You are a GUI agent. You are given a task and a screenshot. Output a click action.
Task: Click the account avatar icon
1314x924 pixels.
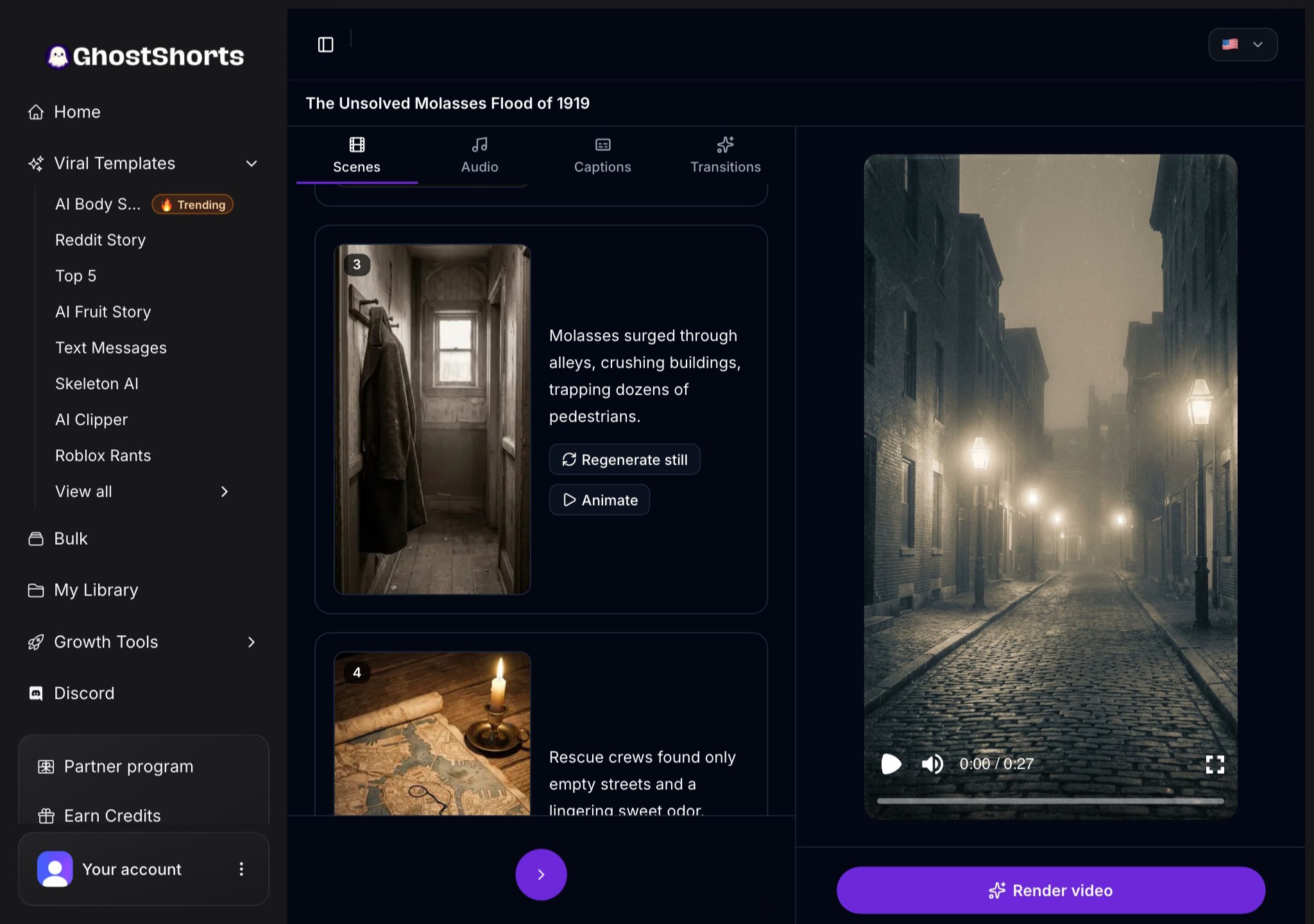(55, 869)
